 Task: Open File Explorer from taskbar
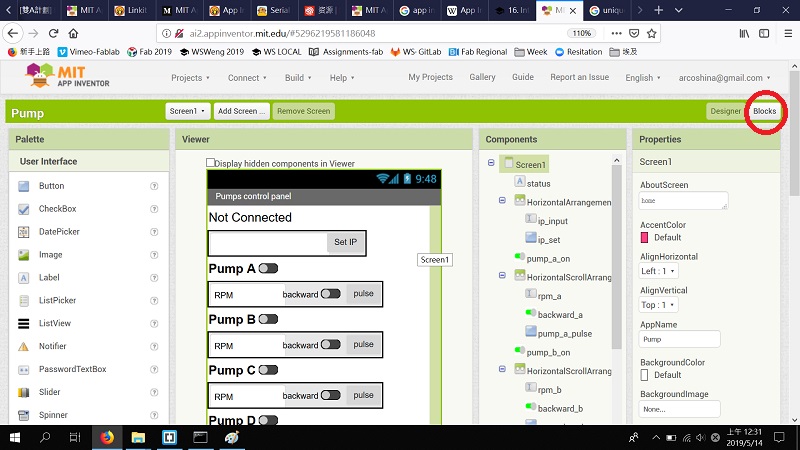[x=138, y=437]
